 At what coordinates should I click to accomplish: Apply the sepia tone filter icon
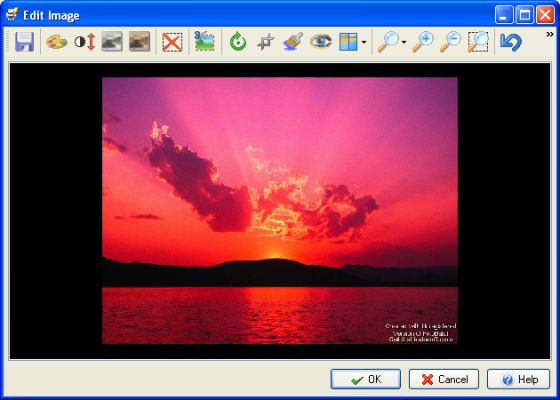click(x=140, y=41)
